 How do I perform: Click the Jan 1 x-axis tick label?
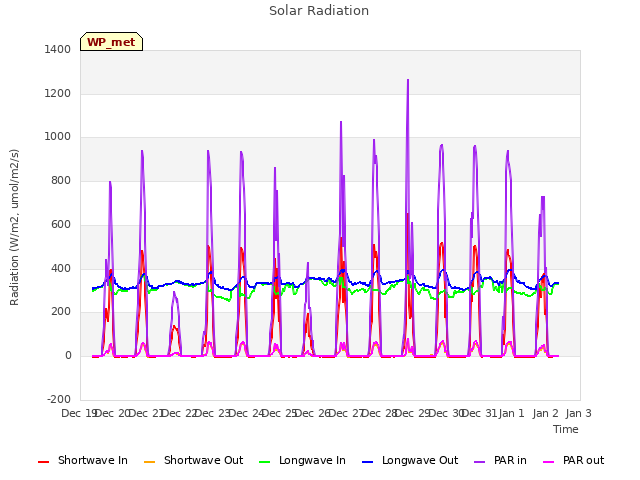pyautogui.click(x=511, y=413)
